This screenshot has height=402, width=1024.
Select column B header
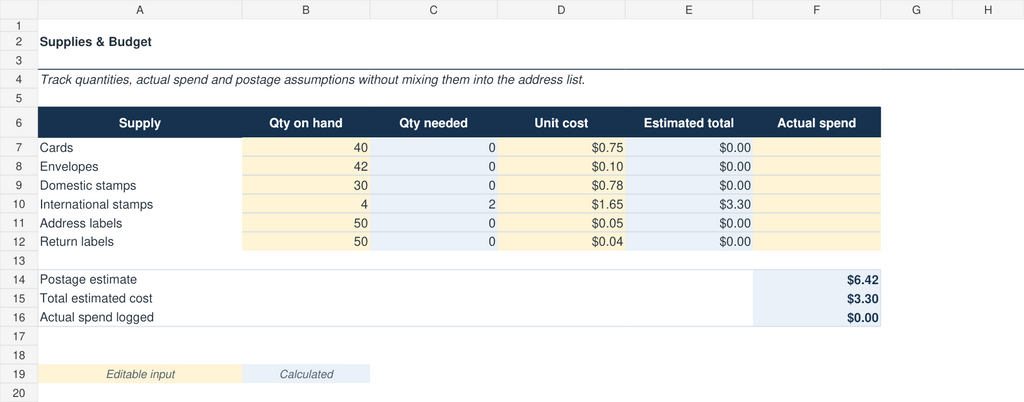[x=306, y=10]
